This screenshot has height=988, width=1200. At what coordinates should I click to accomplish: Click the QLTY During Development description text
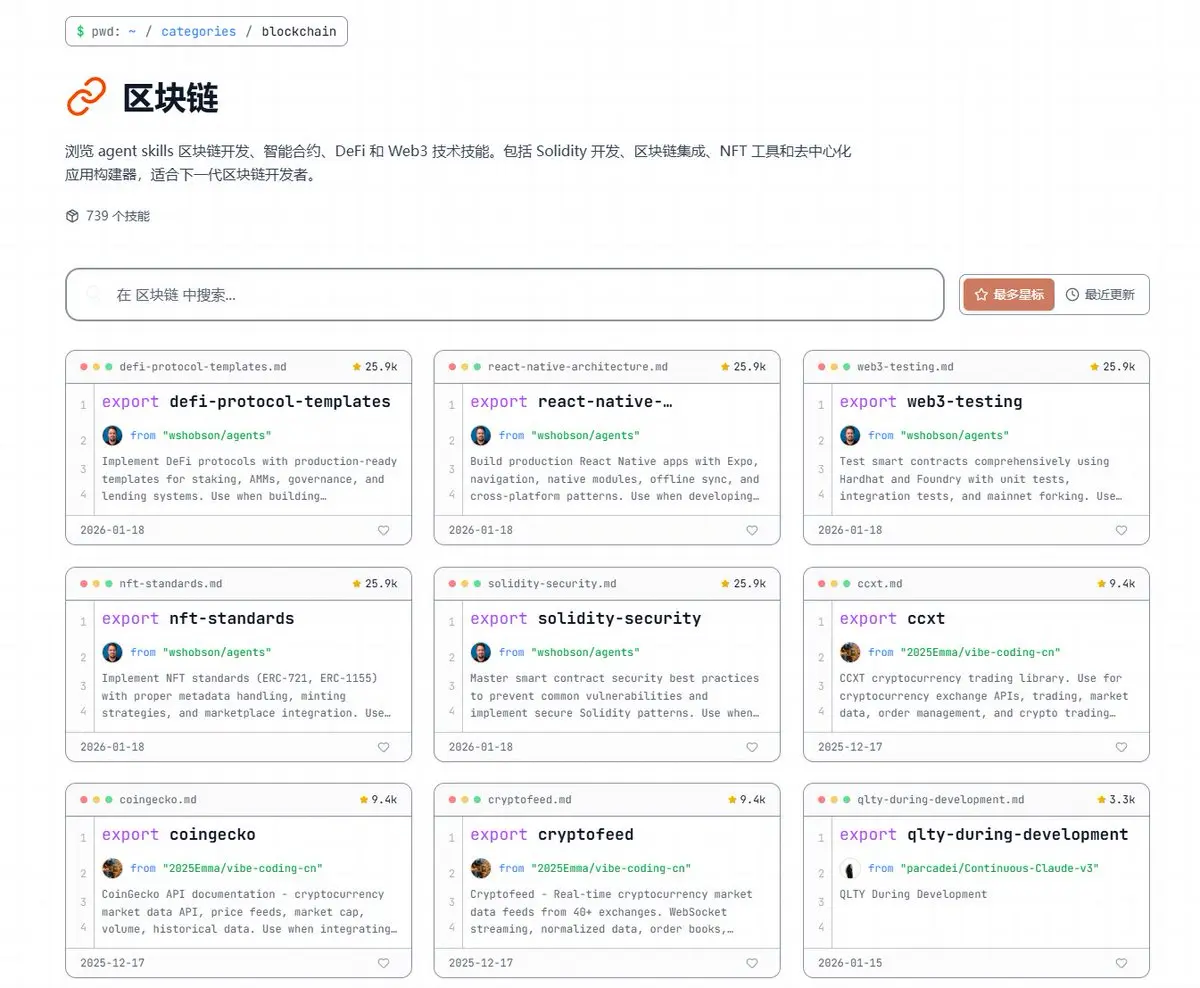[913, 894]
